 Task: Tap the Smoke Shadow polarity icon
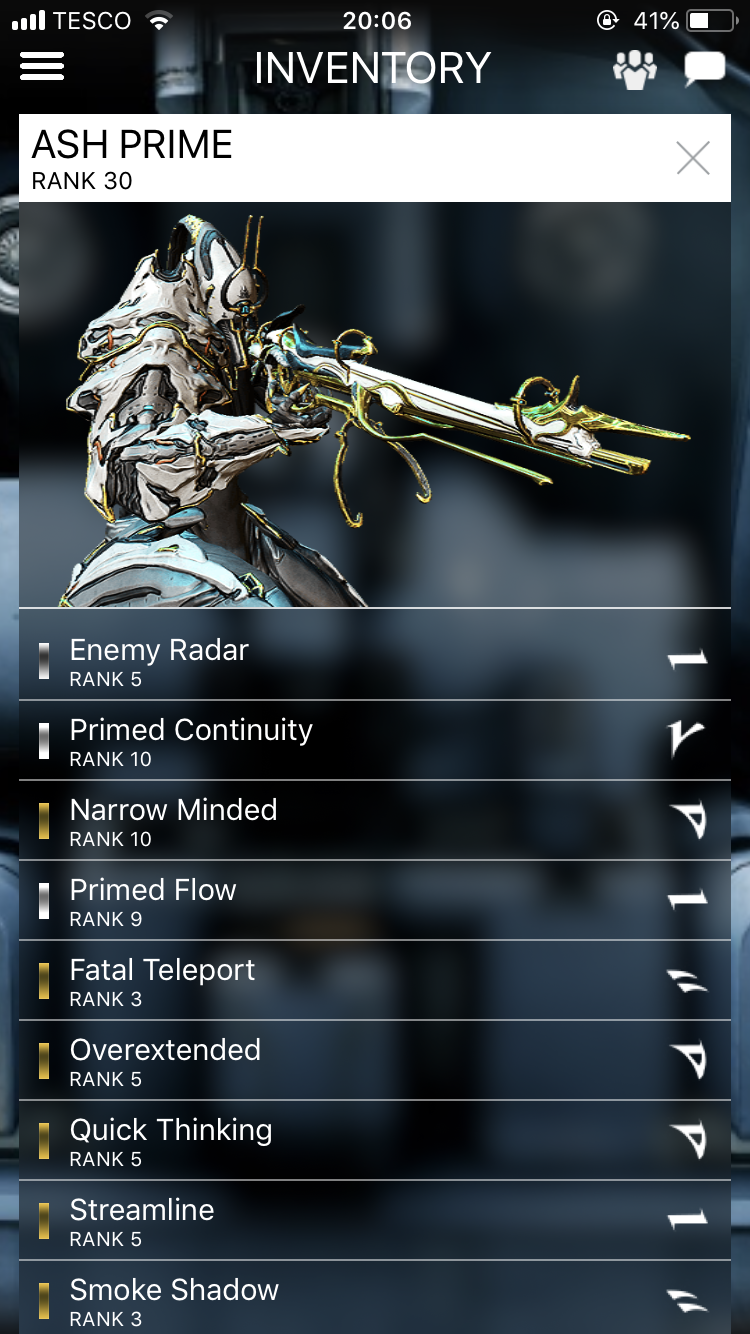687,1298
